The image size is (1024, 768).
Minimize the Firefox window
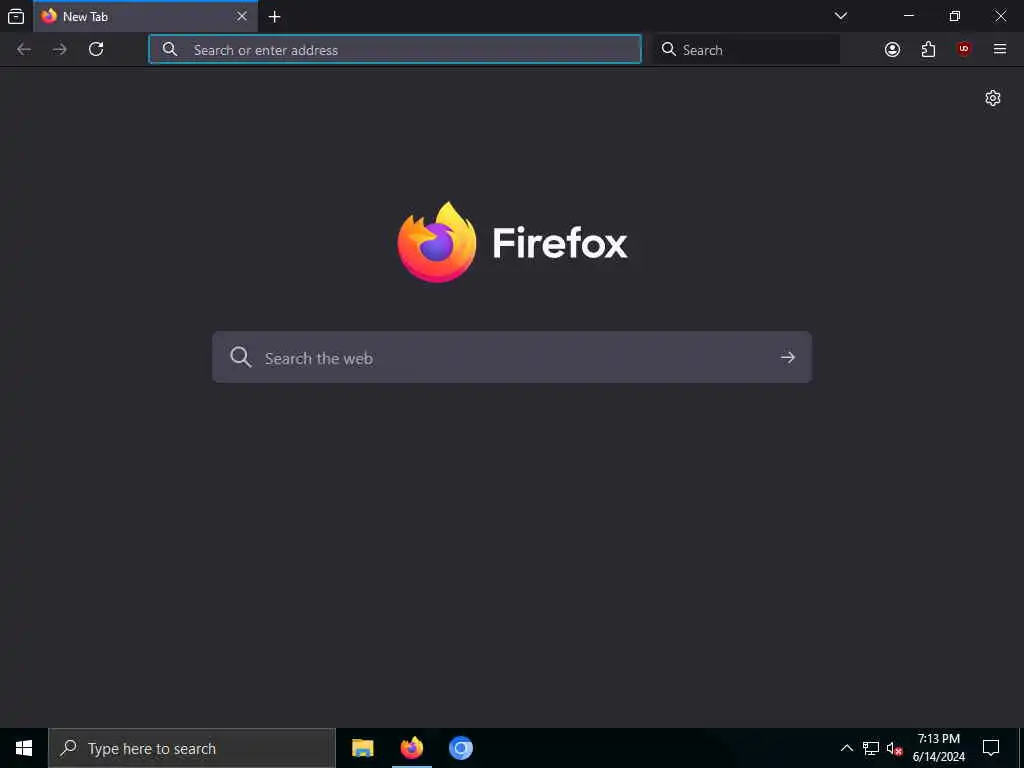(x=908, y=16)
